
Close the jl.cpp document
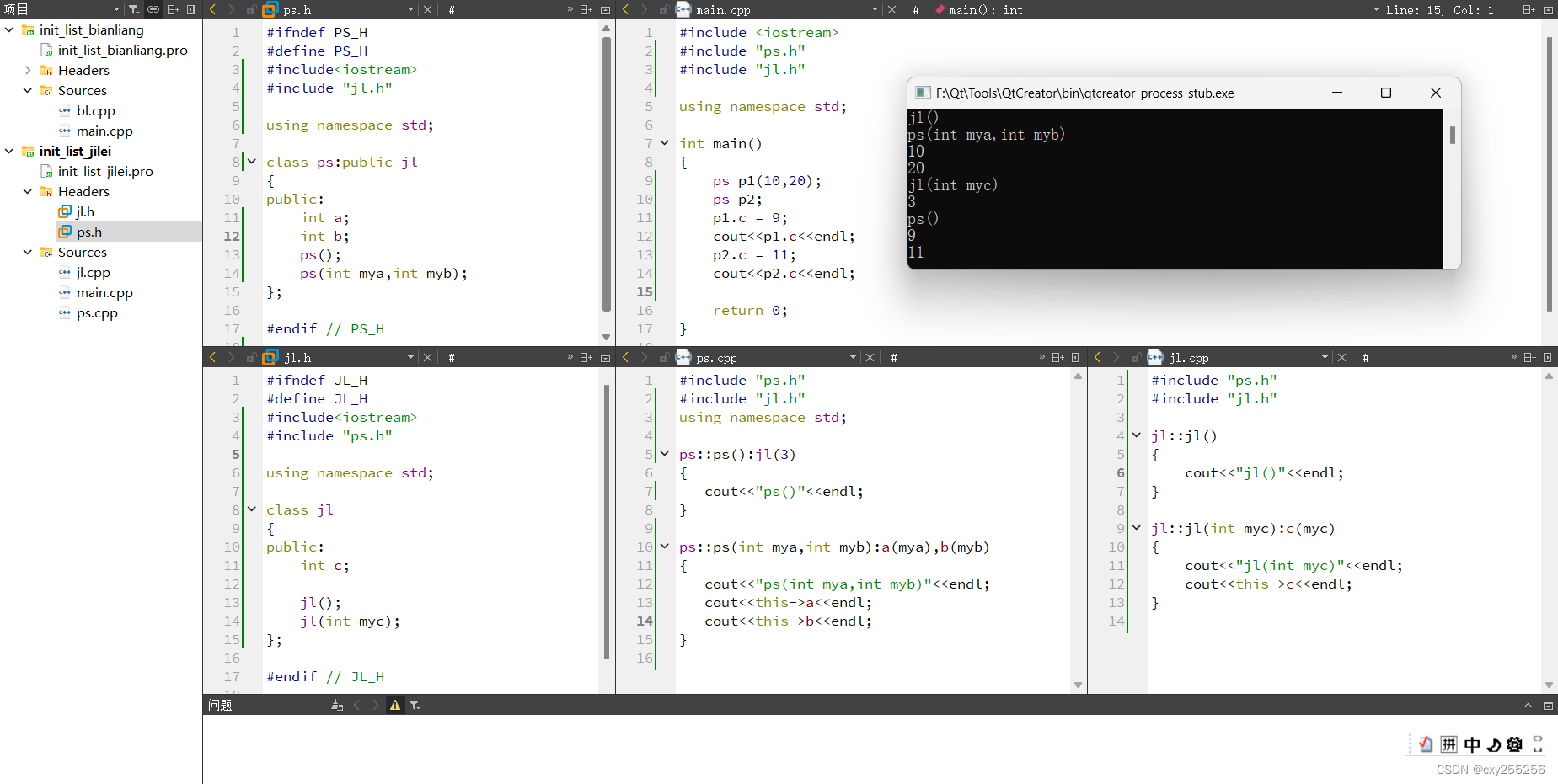[1342, 357]
